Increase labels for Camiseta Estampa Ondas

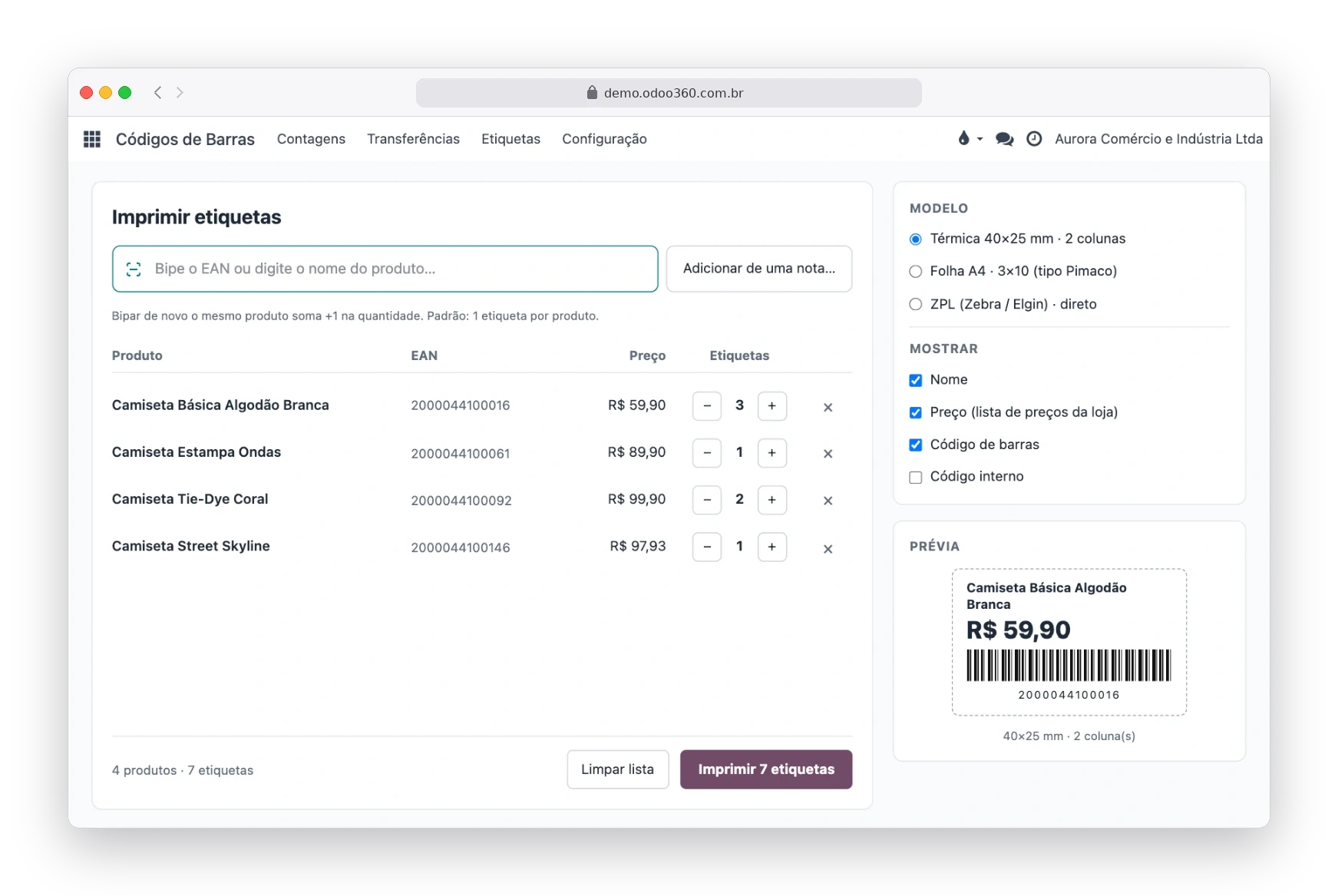click(771, 453)
